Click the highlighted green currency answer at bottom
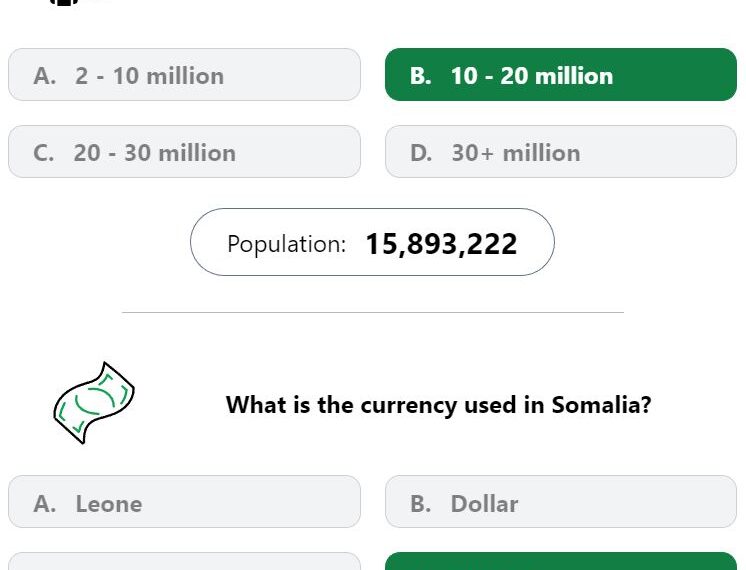Image resolution: width=746 pixels, height=570 pixels. tap(560, 561)
